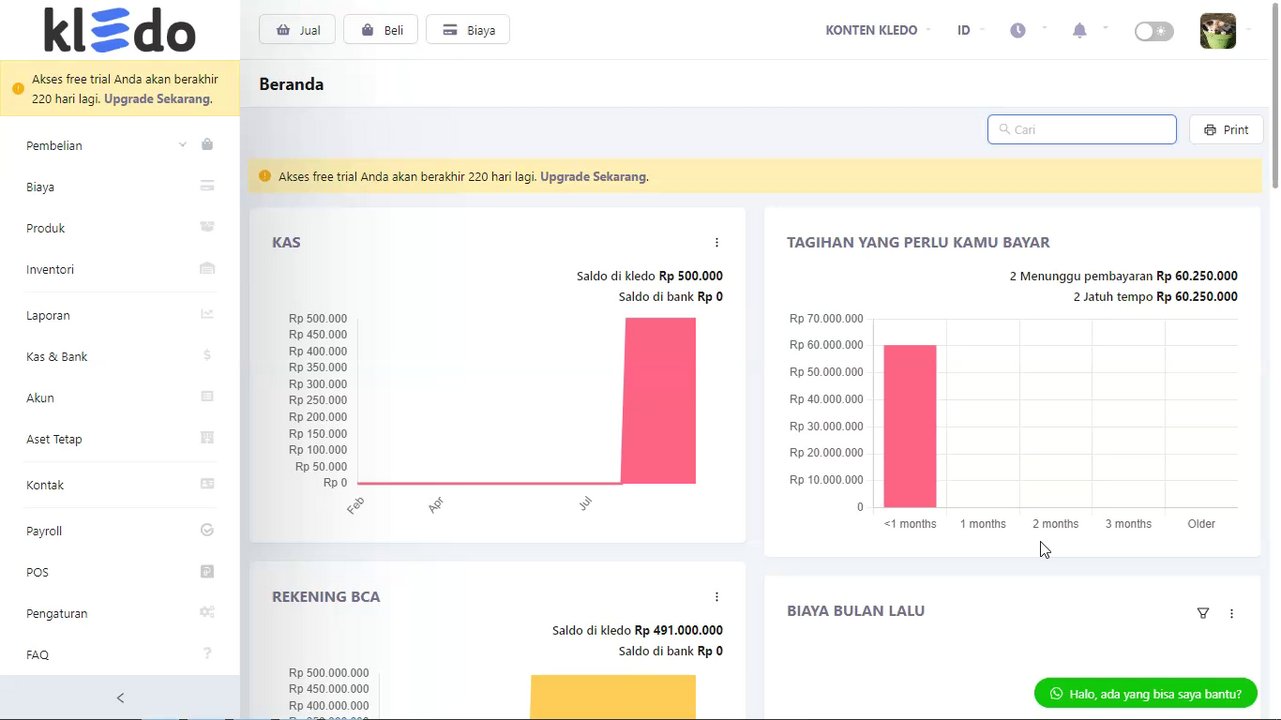This screenshot has width=1281, height=720.
Task: Click the Beli button
Action: pyautogui.click(x=380, y=30)
